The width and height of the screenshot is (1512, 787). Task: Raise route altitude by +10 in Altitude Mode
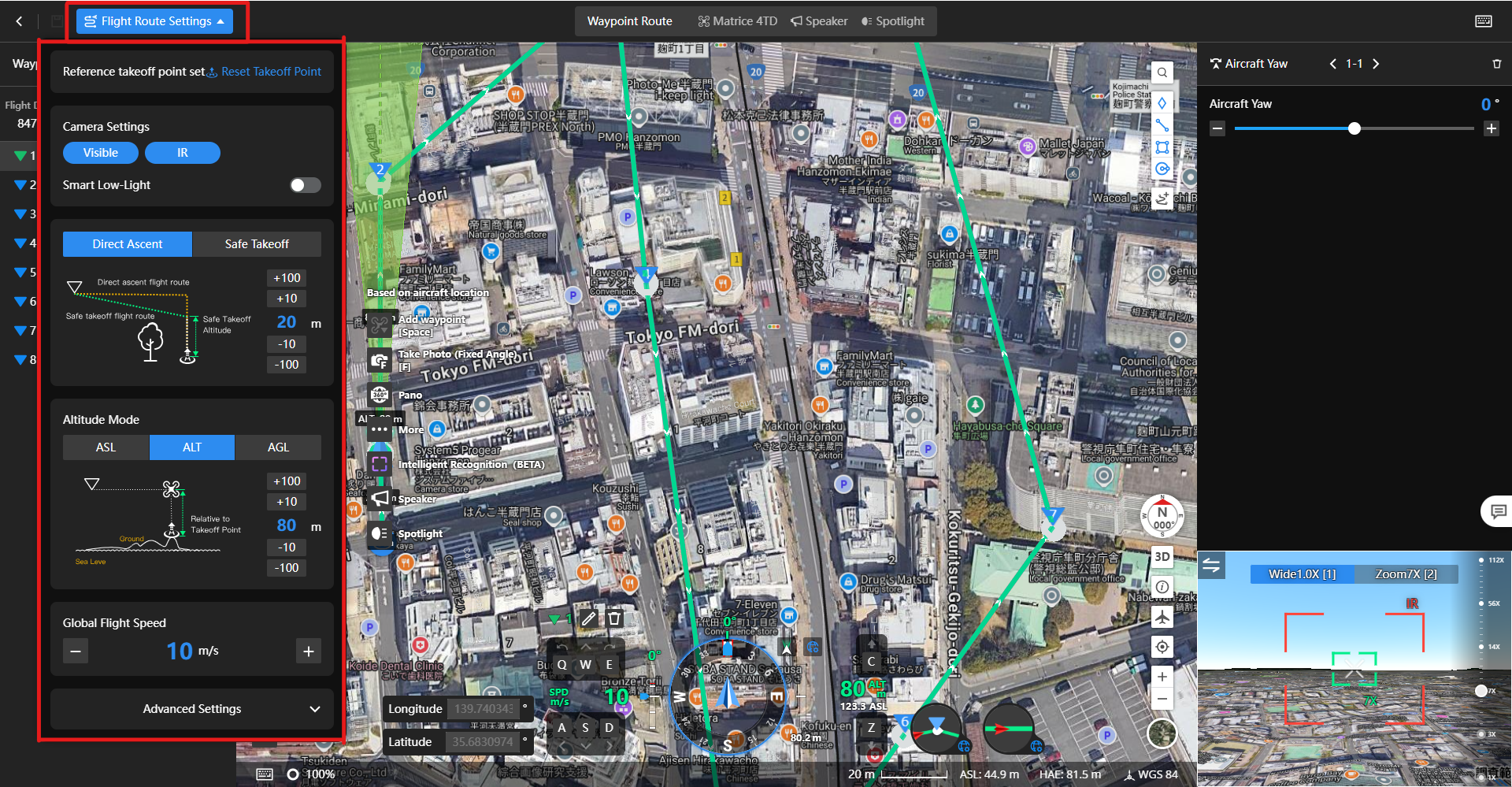click(x=287, y=502)
